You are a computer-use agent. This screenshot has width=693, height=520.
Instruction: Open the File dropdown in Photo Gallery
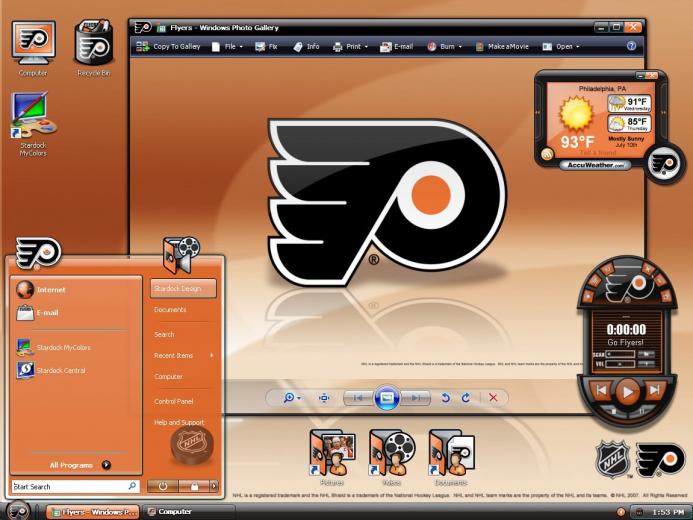pos(227,46)
